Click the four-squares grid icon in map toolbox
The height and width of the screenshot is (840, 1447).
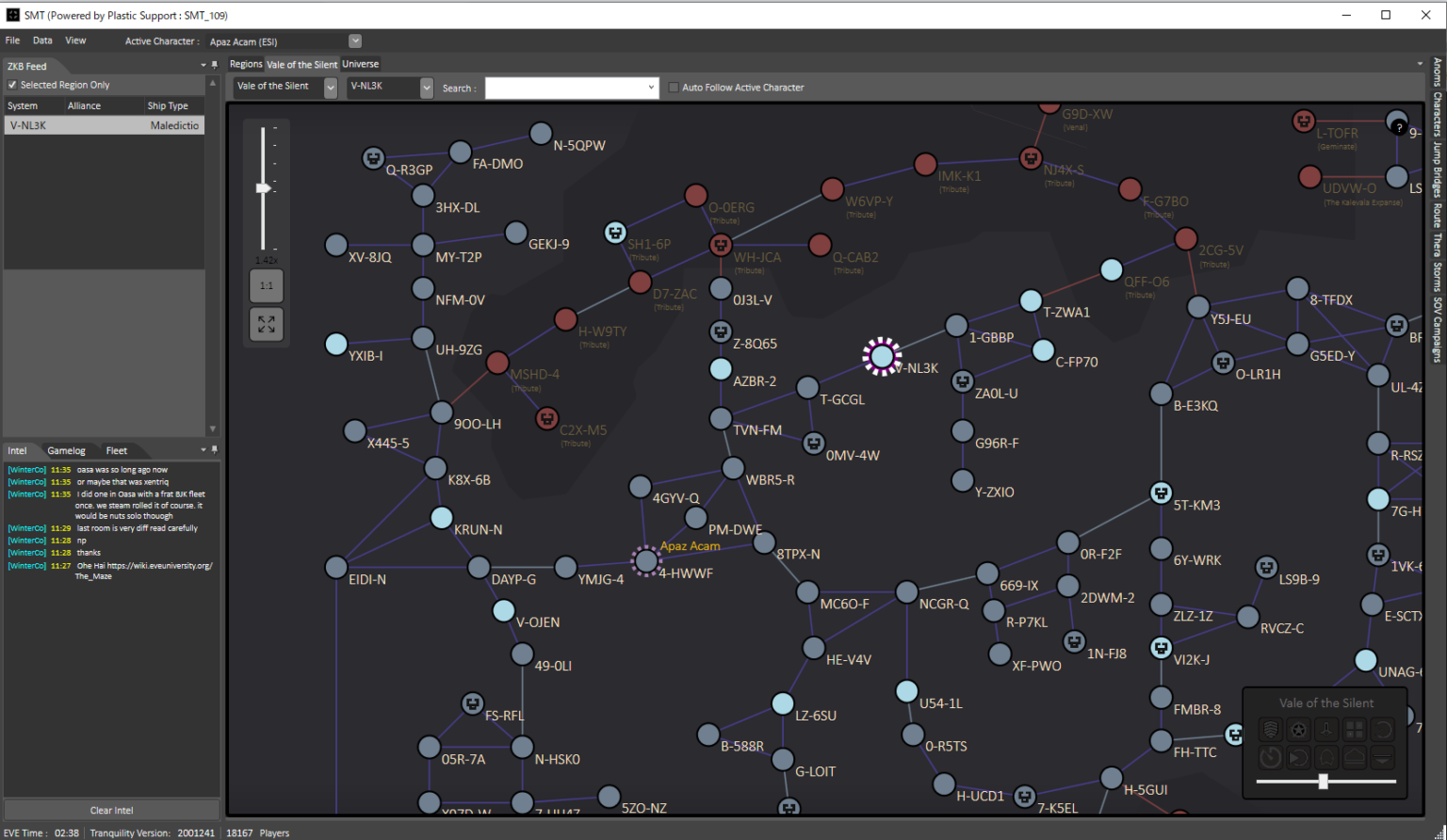1354,730
